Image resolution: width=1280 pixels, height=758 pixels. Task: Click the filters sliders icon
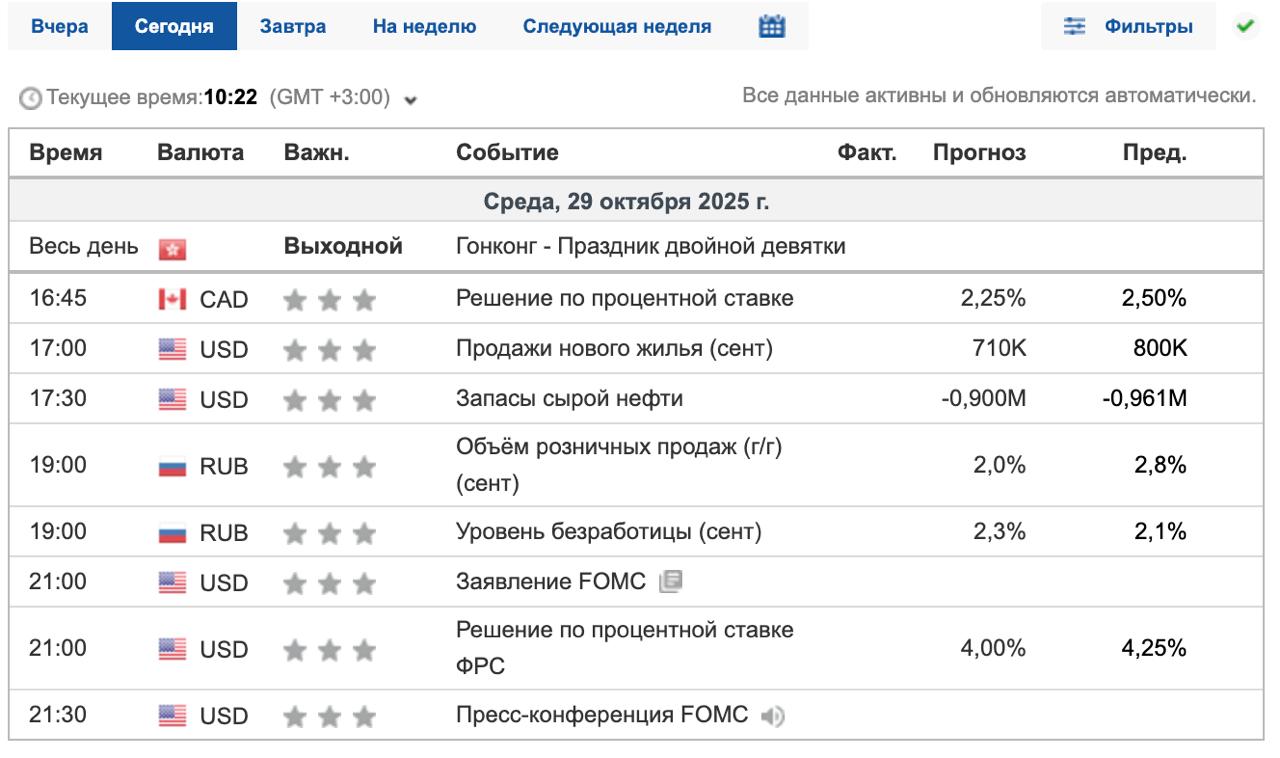click(1075, 28)
